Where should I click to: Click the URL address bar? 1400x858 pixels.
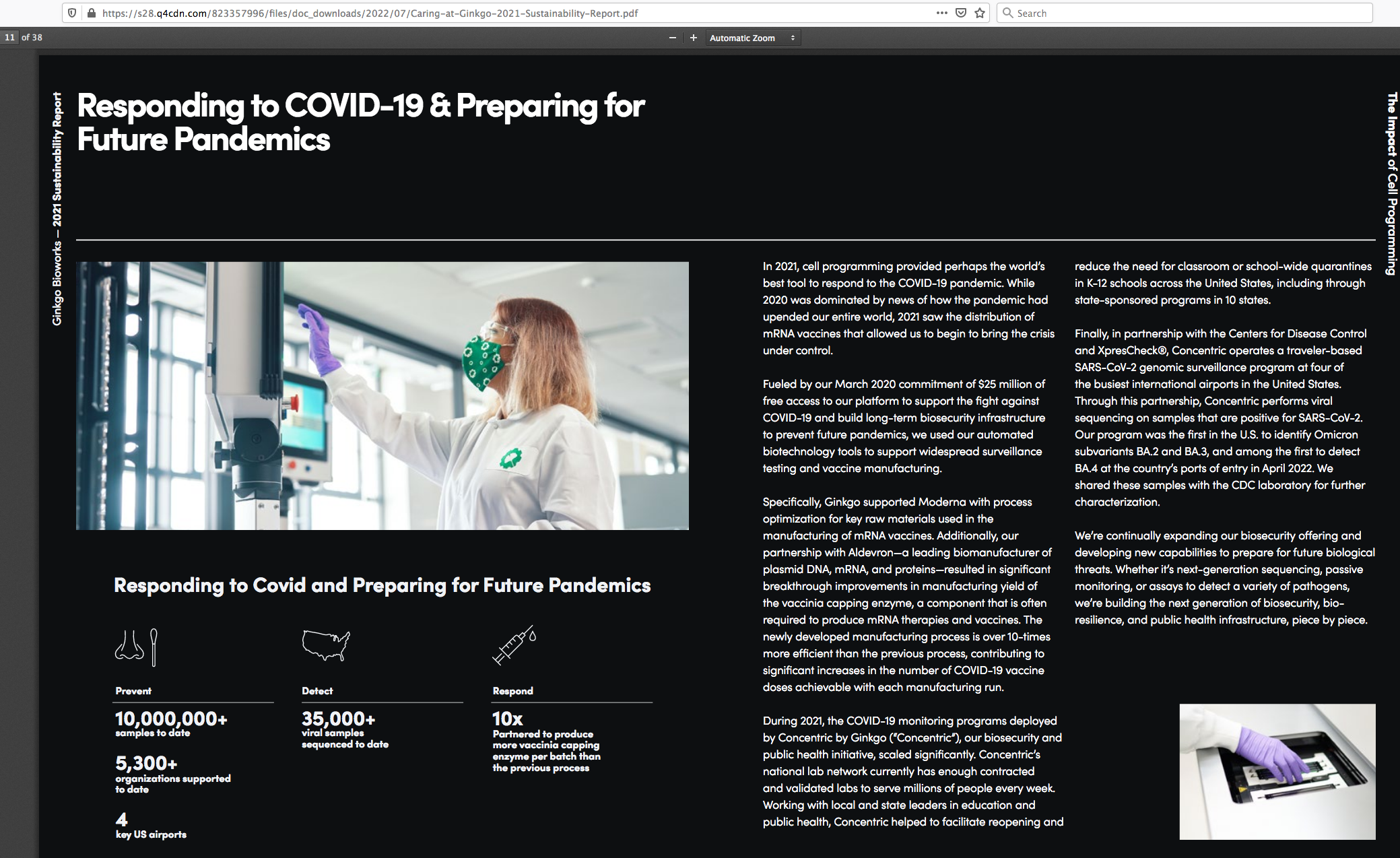(x=527, y=13)
